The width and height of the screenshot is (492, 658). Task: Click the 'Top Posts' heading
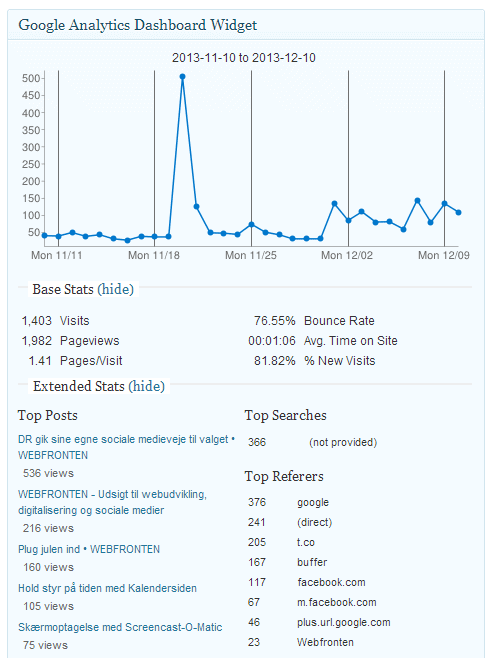(47, 415)
